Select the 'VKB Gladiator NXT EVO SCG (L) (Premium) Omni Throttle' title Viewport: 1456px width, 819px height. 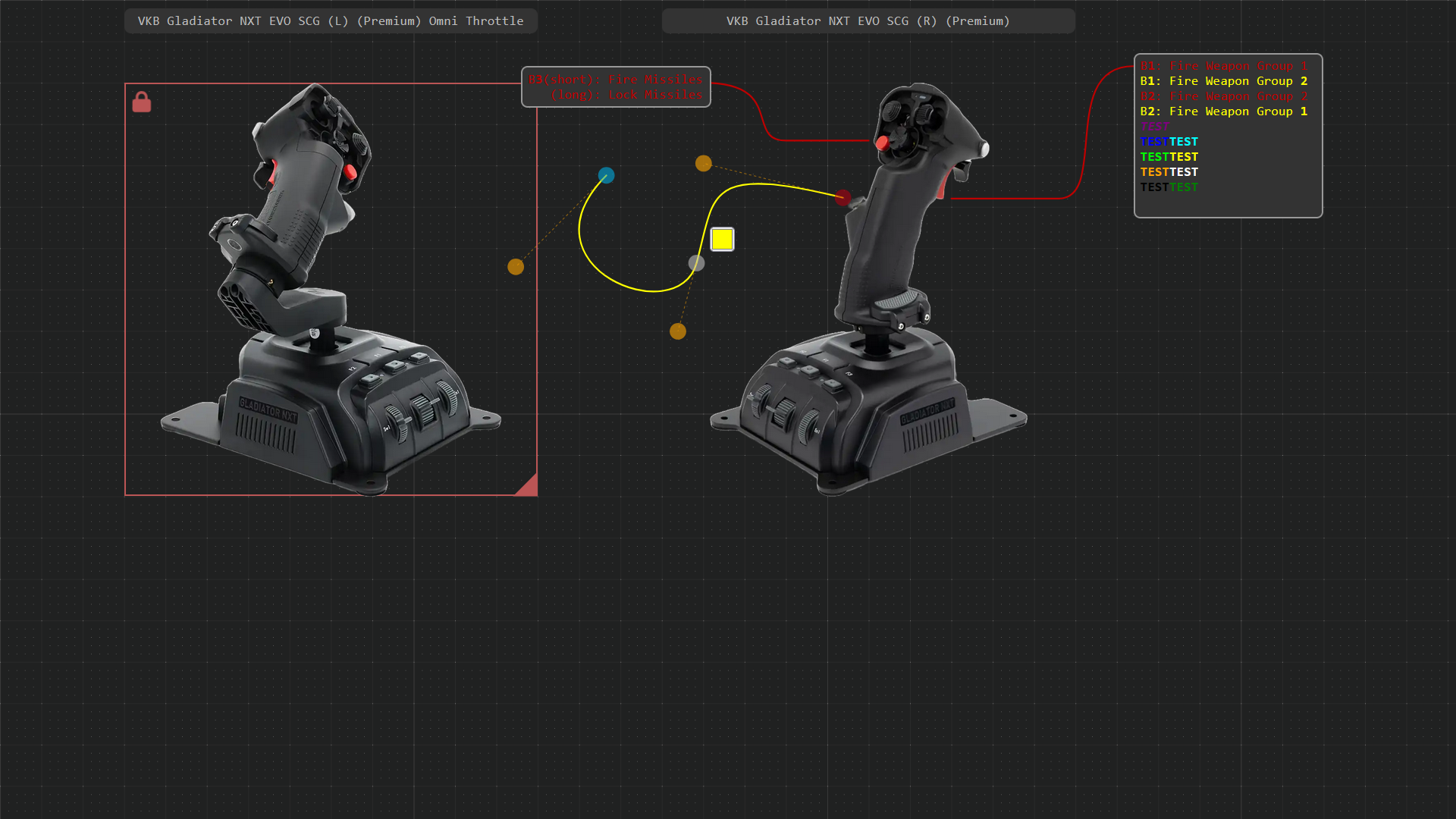click(331, 21)
